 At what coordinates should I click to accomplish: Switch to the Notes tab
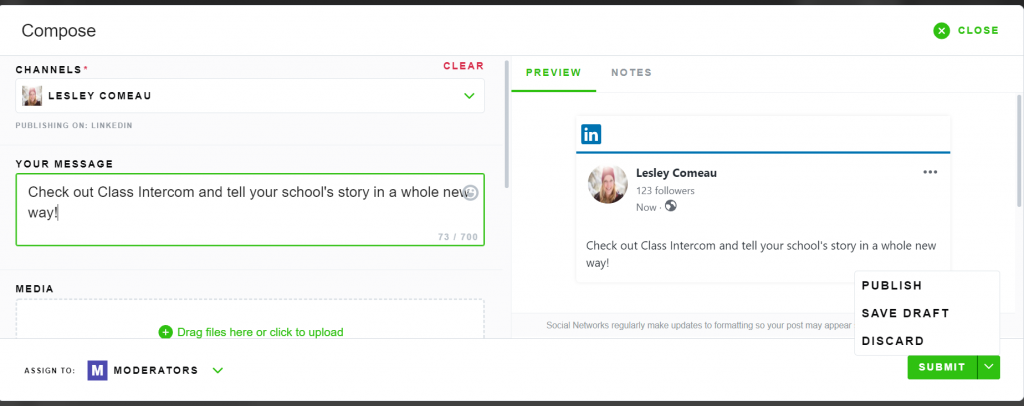click(x=632, y=72)
